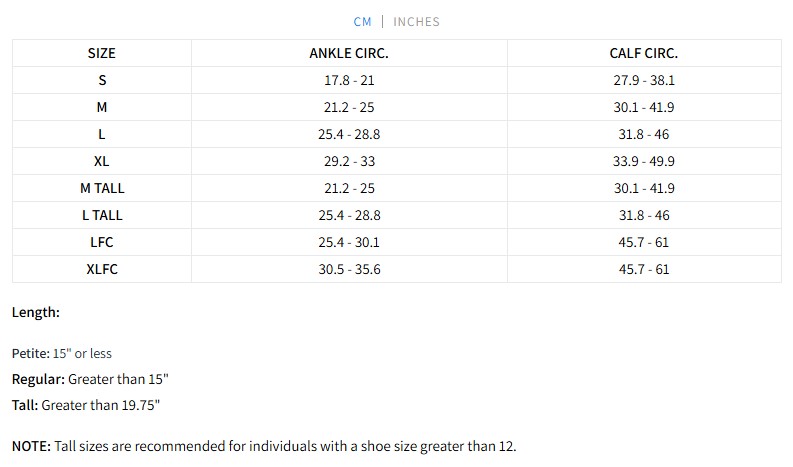Click ankle value 17.8 - 21
793x467 pixels.
(349, 80)
